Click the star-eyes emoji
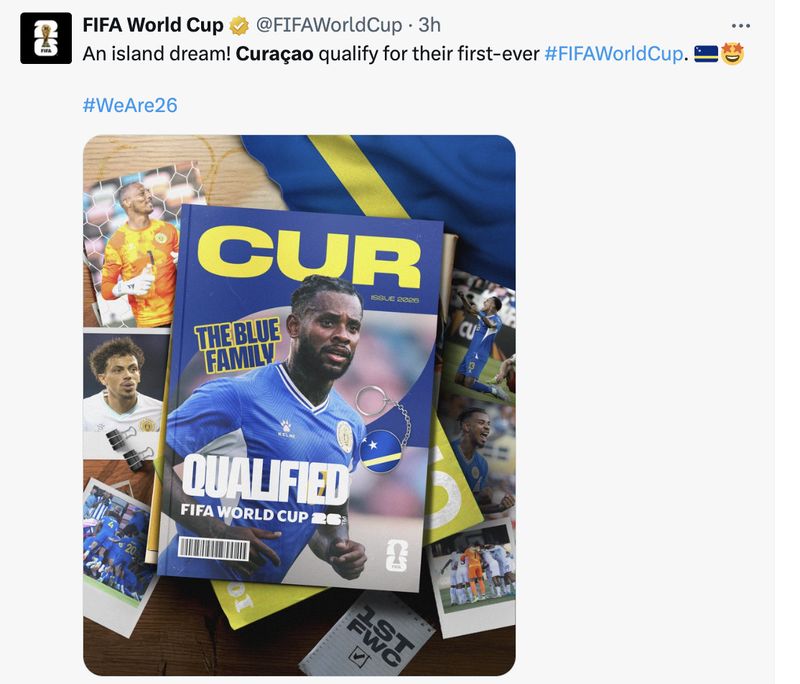Image resolution: width=800 pixels, height=684 pixels. coord(732,54)
